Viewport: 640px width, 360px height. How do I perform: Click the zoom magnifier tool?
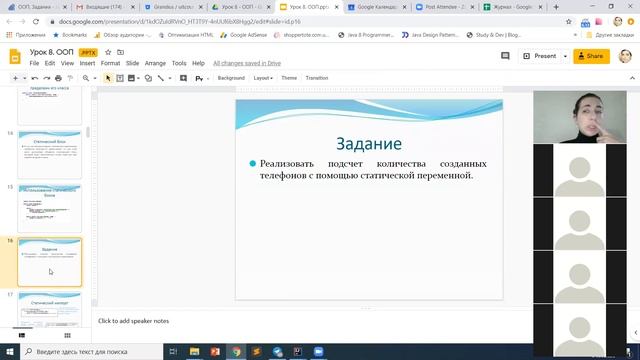point(86,78)
